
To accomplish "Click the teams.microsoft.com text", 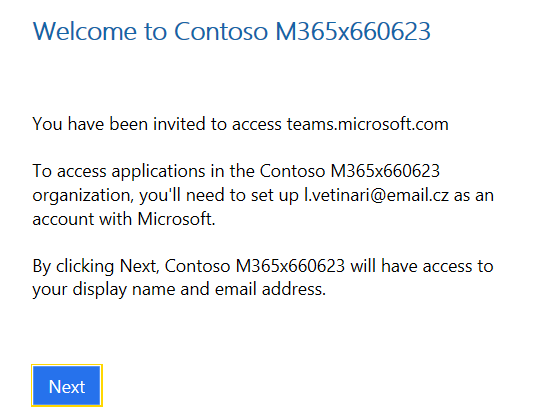I will tap(367, 124).
